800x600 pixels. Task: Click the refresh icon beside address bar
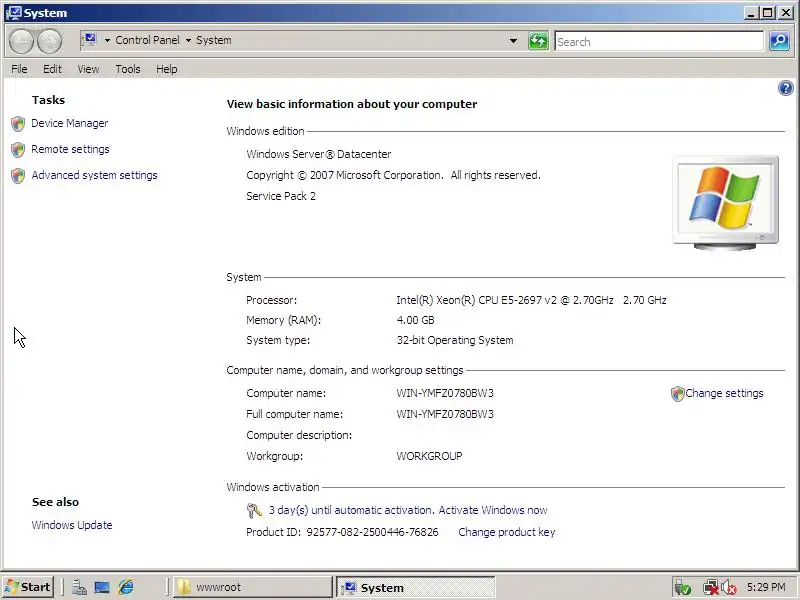click(538, 40)
